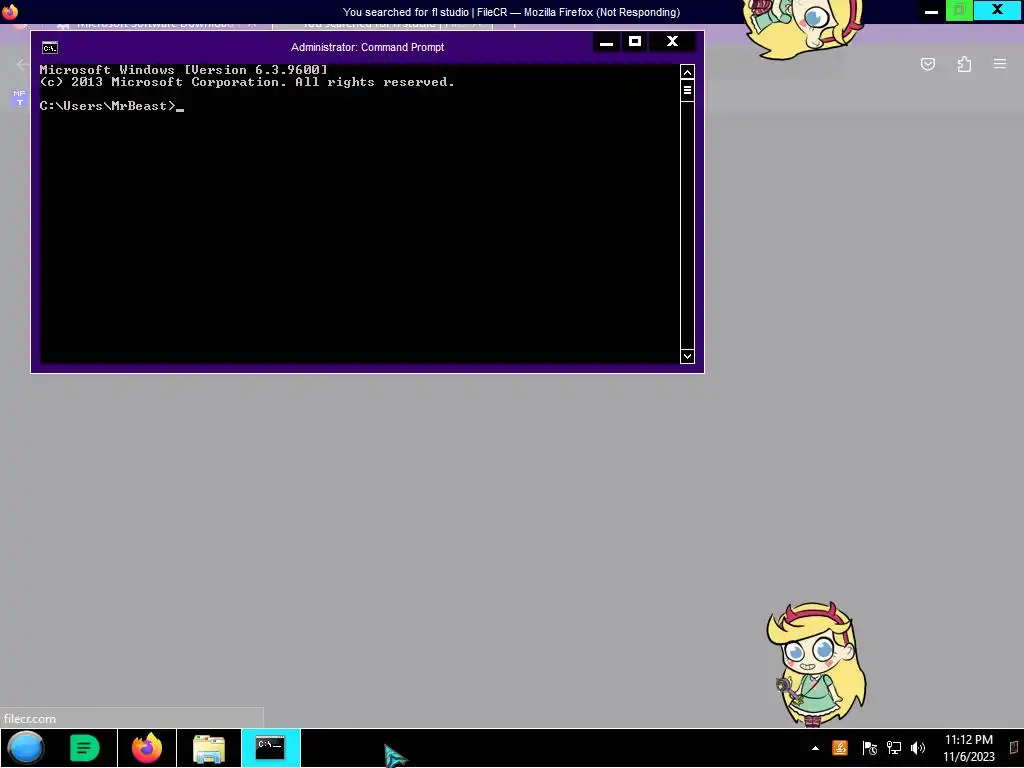
Task: Open the Firefox hamburger application menu
Action: point(1000,64)
